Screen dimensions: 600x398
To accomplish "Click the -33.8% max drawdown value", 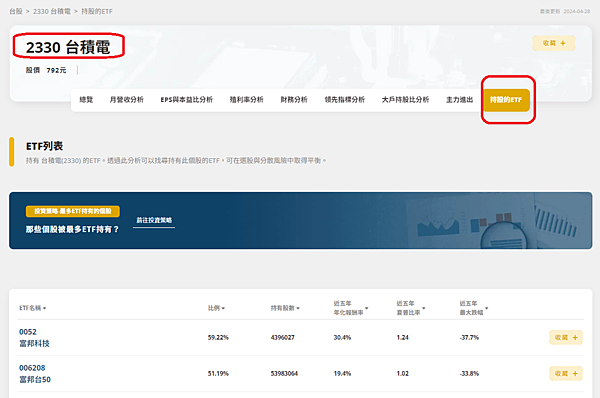I will point(469,374).
